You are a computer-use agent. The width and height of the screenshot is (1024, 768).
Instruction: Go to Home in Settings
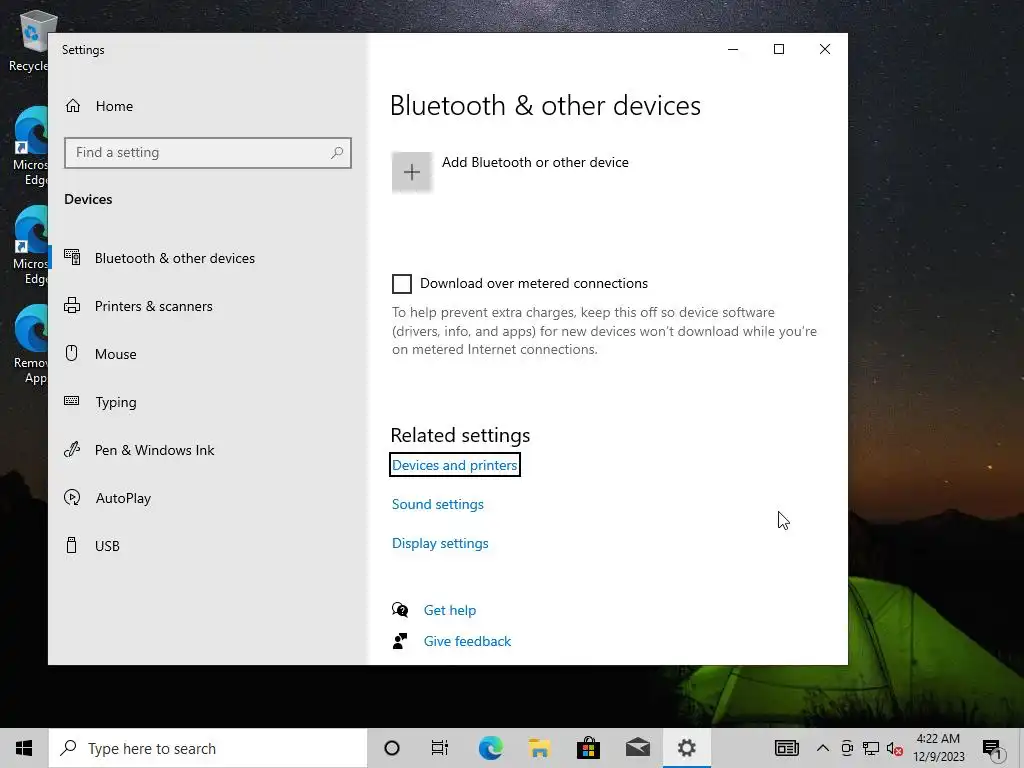coord(208,106)
